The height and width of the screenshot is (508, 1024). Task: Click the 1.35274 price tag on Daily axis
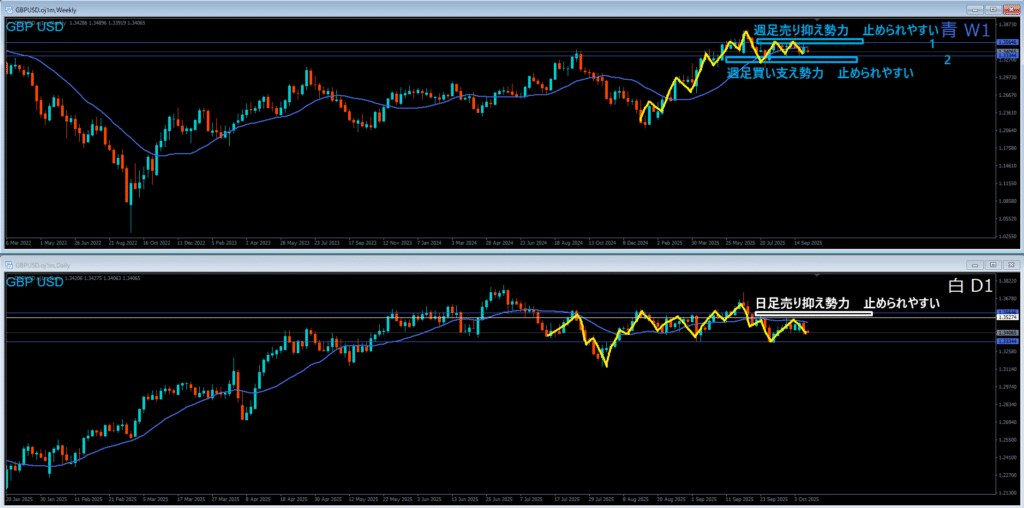pos(1007,317)
